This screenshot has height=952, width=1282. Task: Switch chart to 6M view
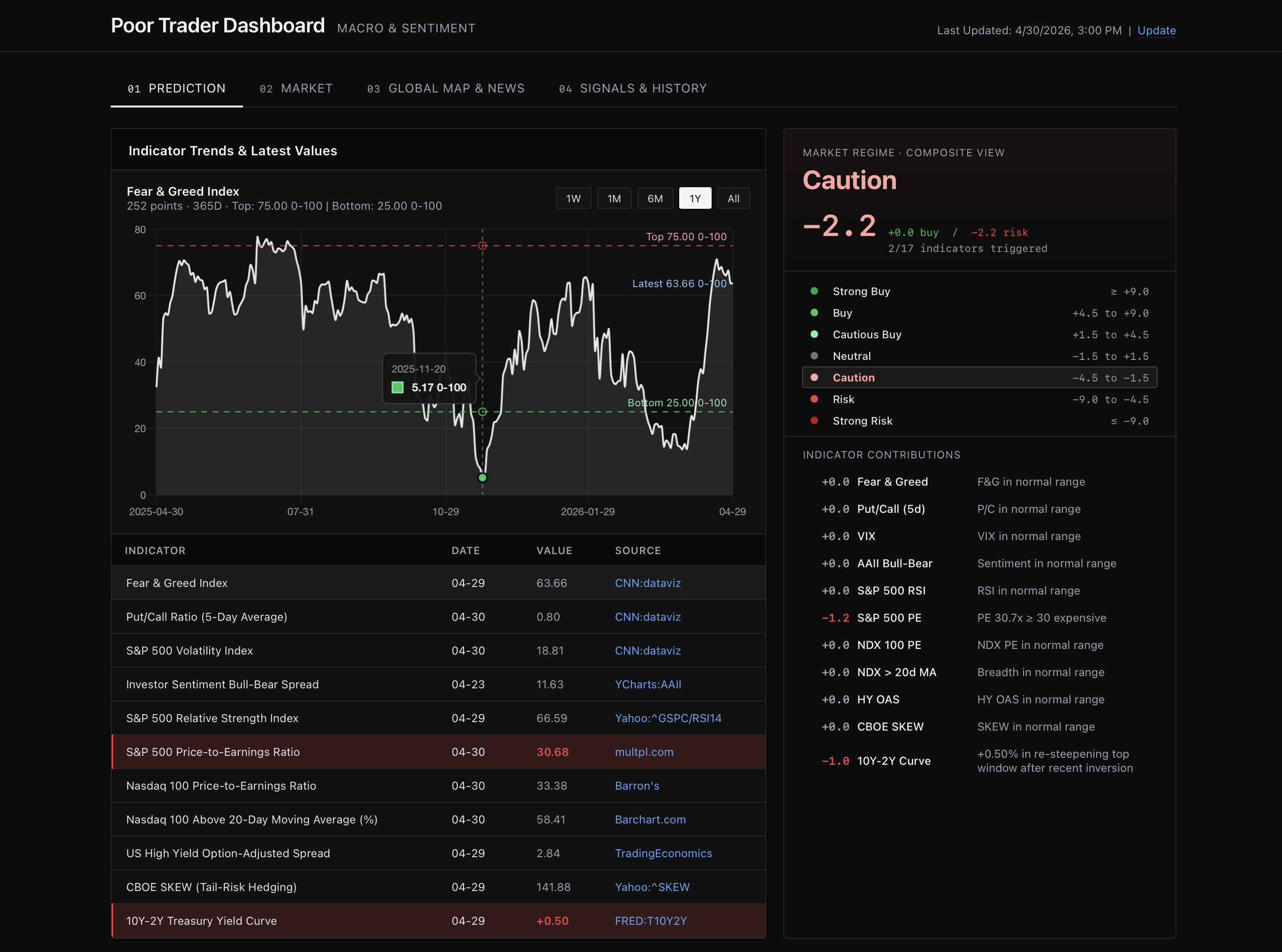coord(655,198)
